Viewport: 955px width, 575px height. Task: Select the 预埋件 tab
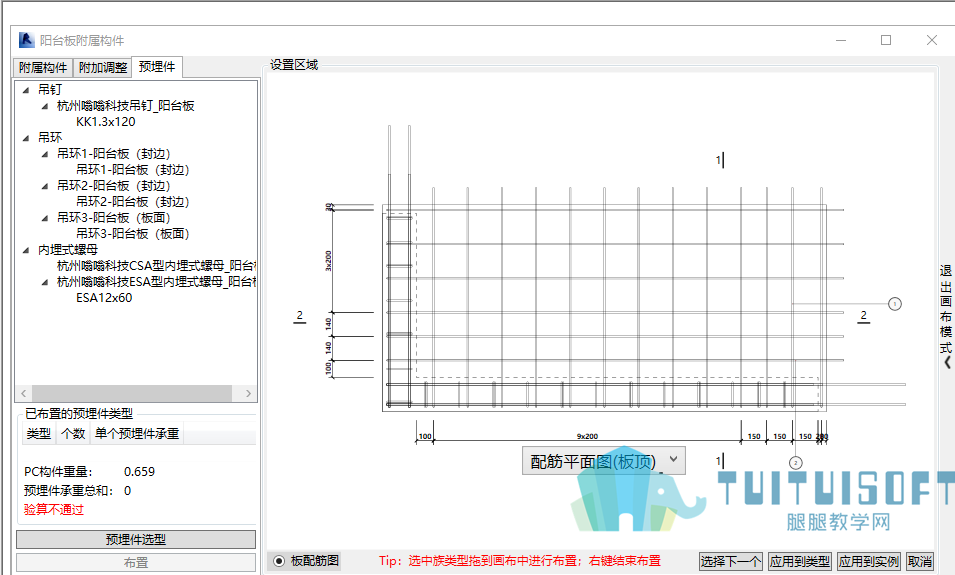(x=157, y=66)
